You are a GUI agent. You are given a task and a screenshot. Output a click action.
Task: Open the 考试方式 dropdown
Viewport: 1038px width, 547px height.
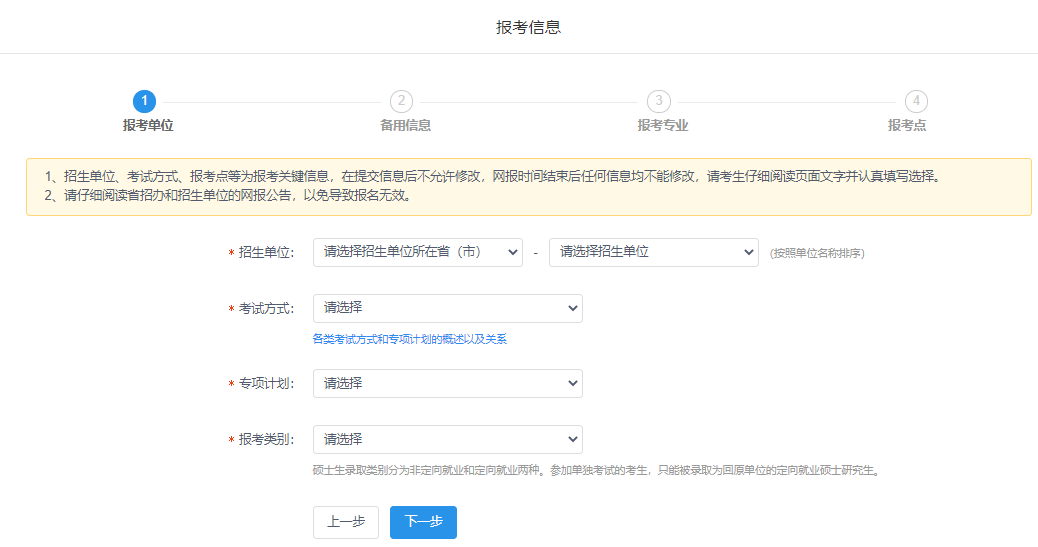pos(447,309)
